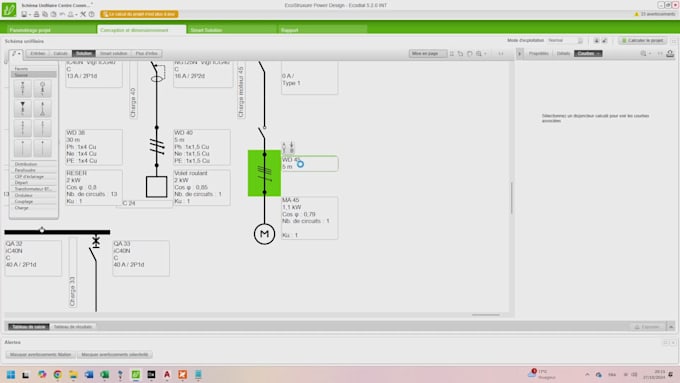Open the Mise en page dropdown
The height and width of the screenshot is (383, 680).
point(428,53)
